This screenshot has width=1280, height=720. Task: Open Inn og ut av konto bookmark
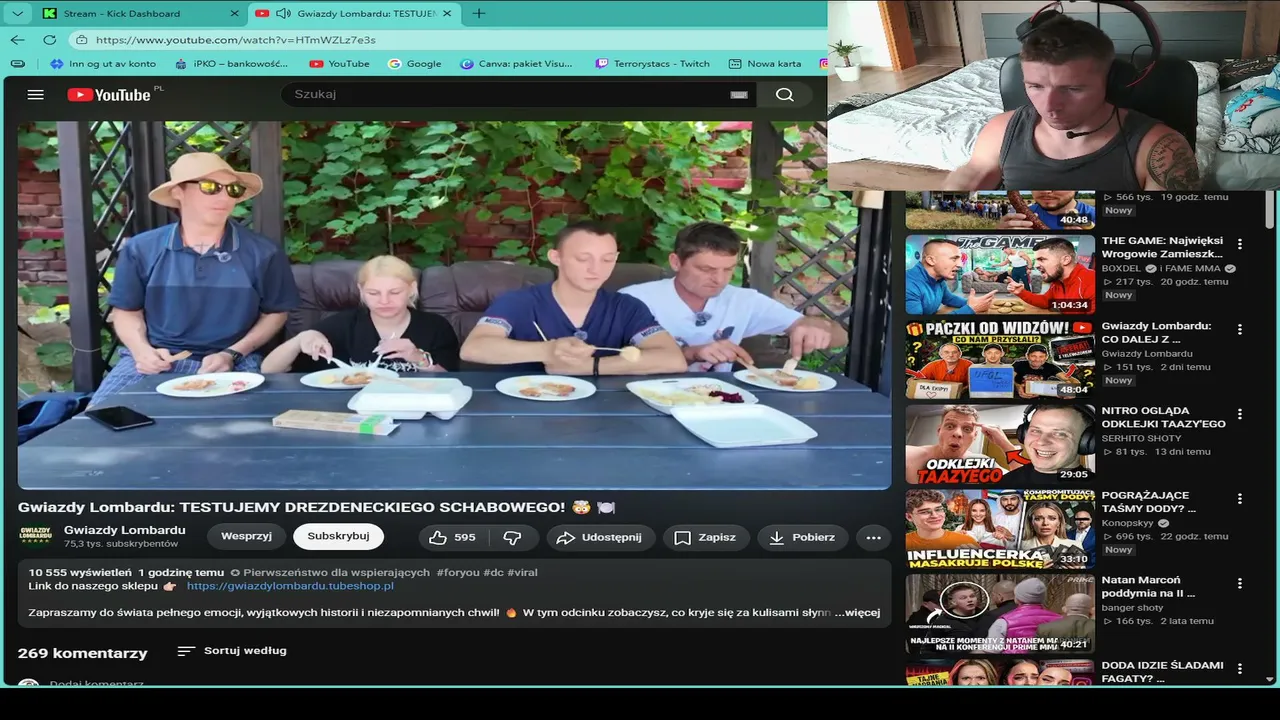coord(103,63)
